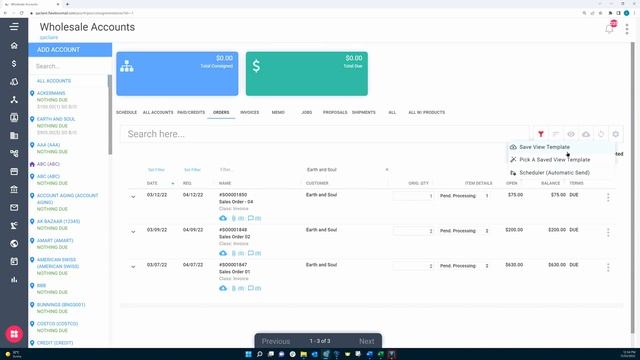Sort by the DATE column header

click(152, 183)
